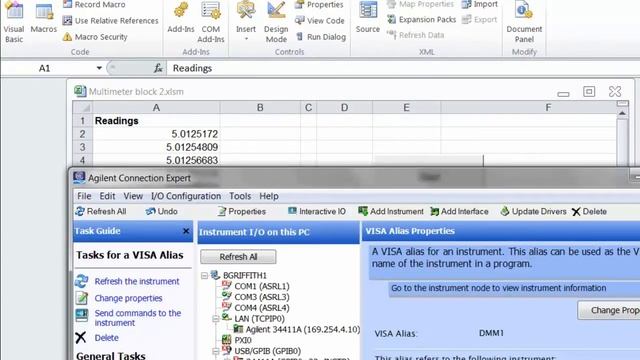
Task: Click Add Instrument
Action: point(391,211)
